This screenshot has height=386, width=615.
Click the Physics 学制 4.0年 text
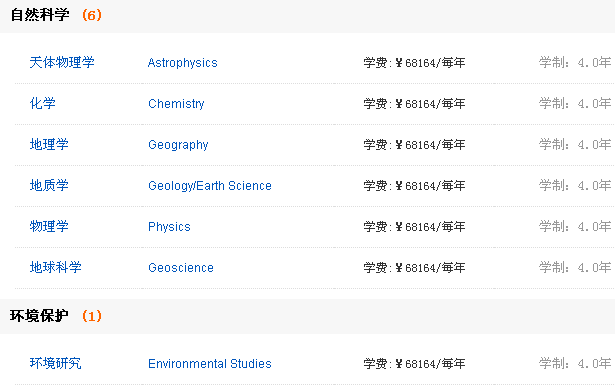coord(575,227)
